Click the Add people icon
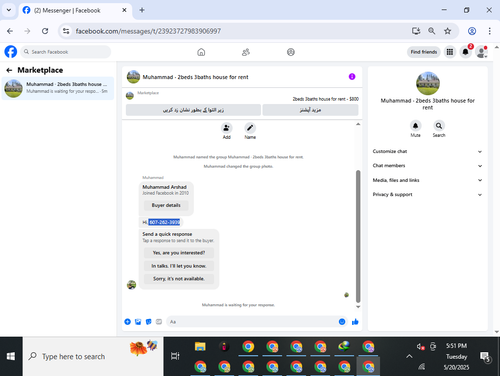The height and width of the screenshot is (376, 500). point(227,128)
